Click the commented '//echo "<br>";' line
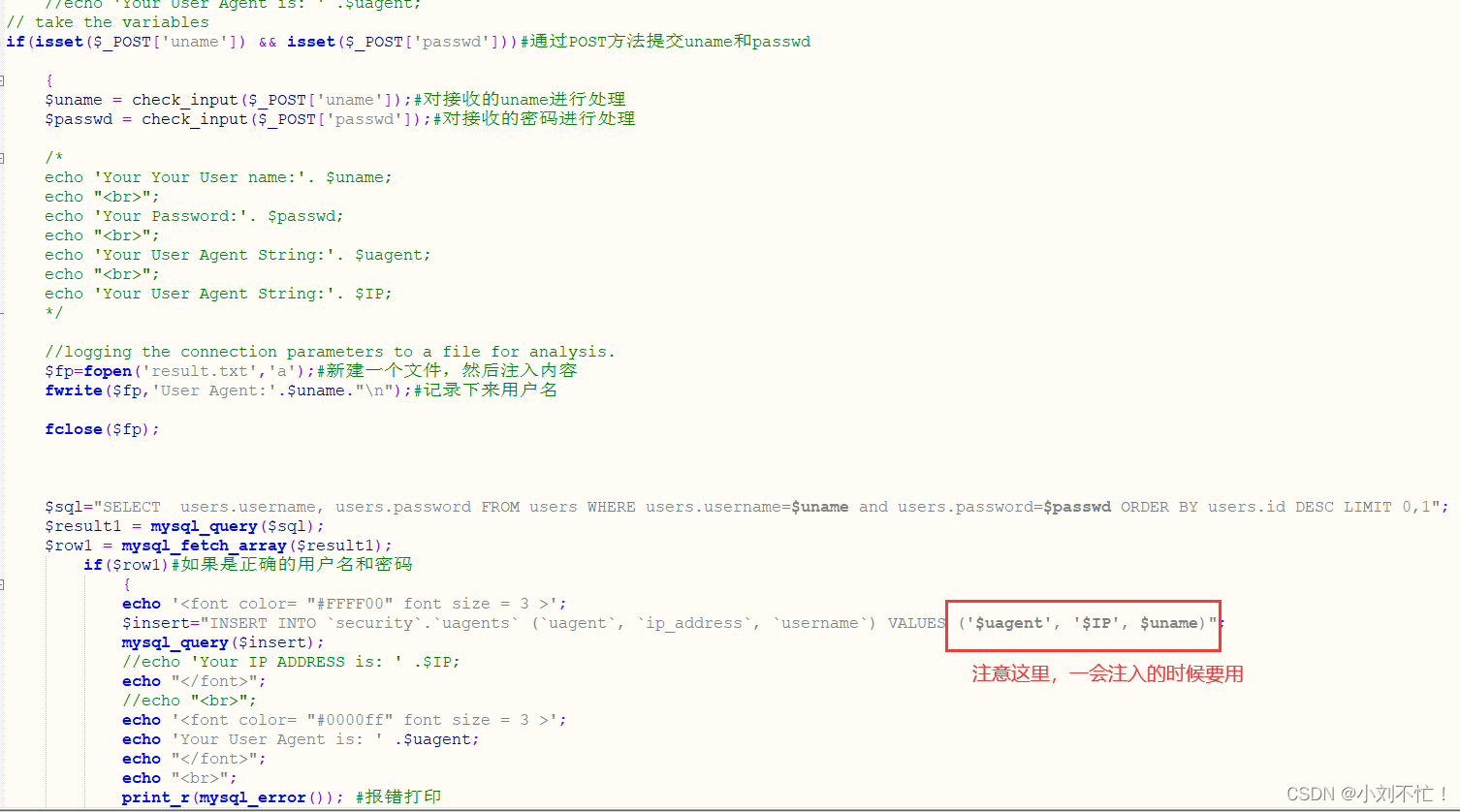This screenshot has width=1460, height=812. [189, 701]
